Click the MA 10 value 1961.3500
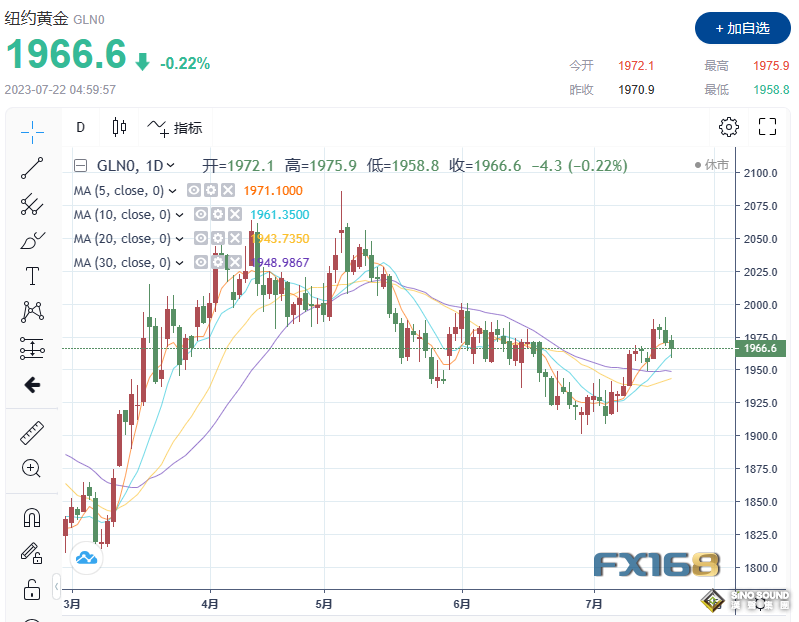Image resolution: width=799 pixels, height=622 pixels. (x=280, y=215)
